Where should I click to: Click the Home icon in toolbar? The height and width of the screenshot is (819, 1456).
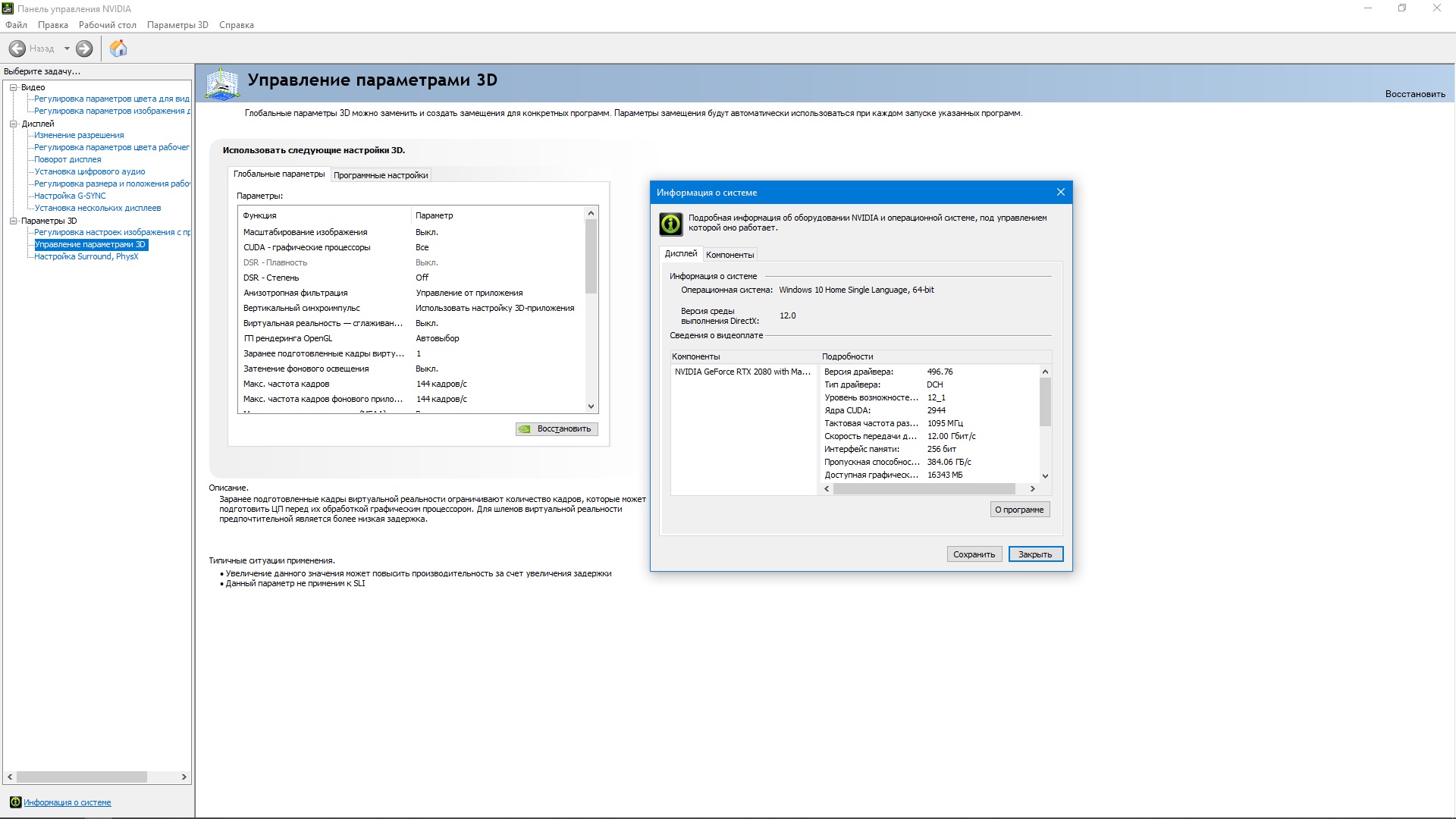pyautogui.click(x=118, y=49)
